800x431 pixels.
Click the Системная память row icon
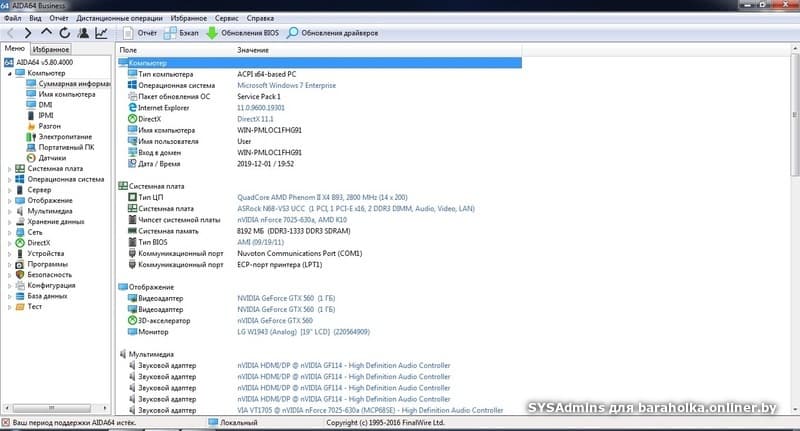tap(132, 231)
